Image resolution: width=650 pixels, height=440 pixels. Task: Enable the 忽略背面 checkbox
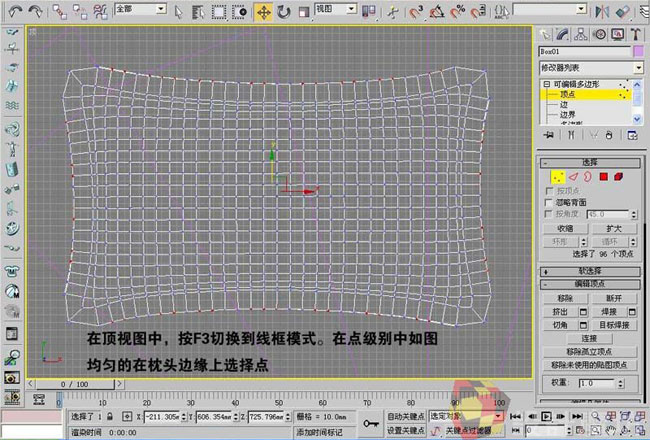point(550,203)
